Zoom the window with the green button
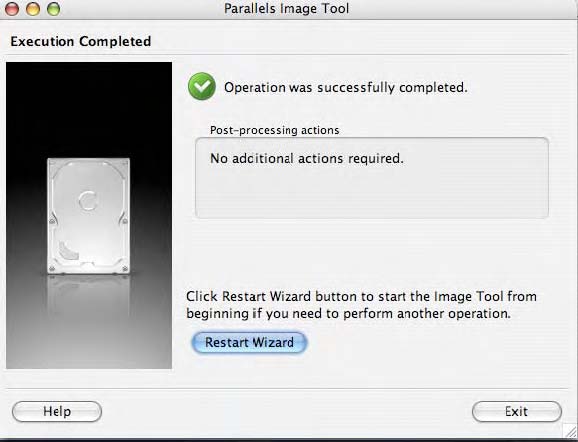 (53, 9)
